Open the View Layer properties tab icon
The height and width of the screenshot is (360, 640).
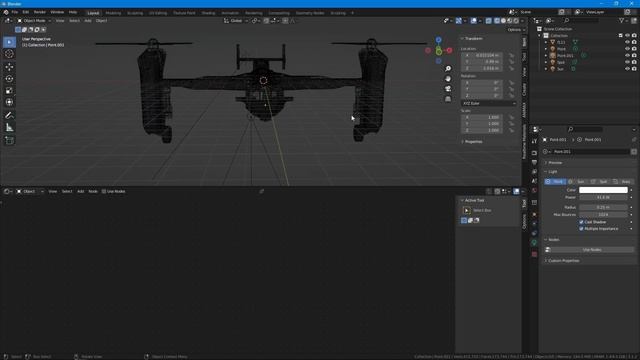coord(534,172)
